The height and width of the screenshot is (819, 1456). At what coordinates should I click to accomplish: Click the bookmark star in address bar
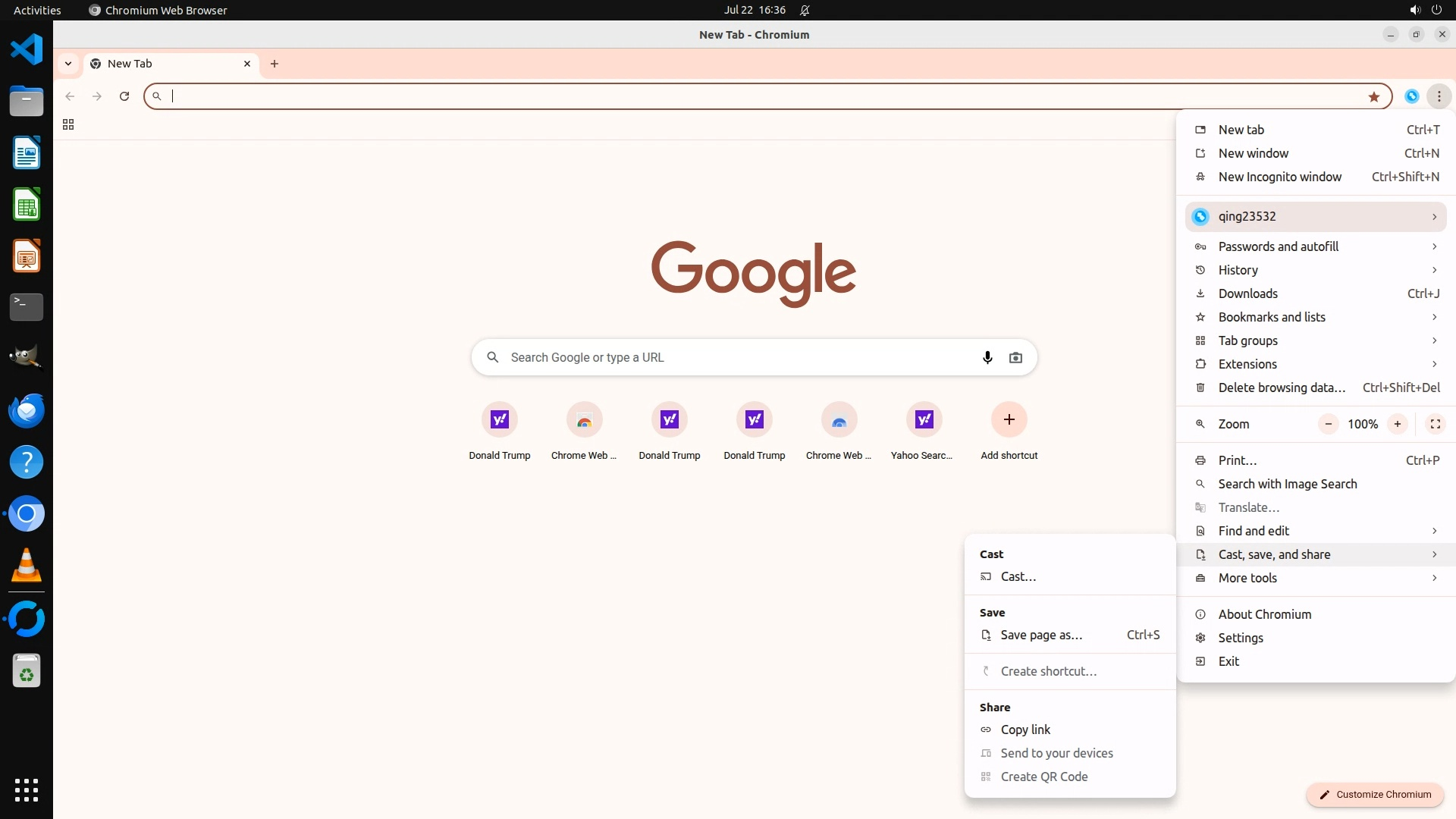point(1373,96)
